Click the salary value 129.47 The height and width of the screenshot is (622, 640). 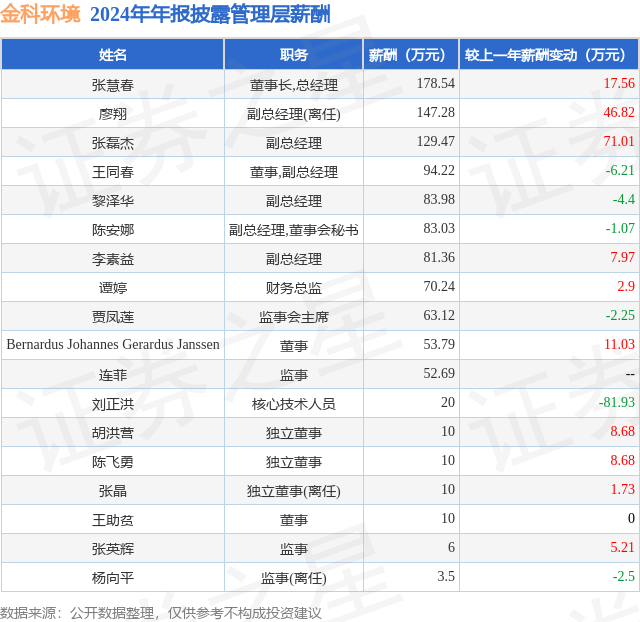coord(436,142)
